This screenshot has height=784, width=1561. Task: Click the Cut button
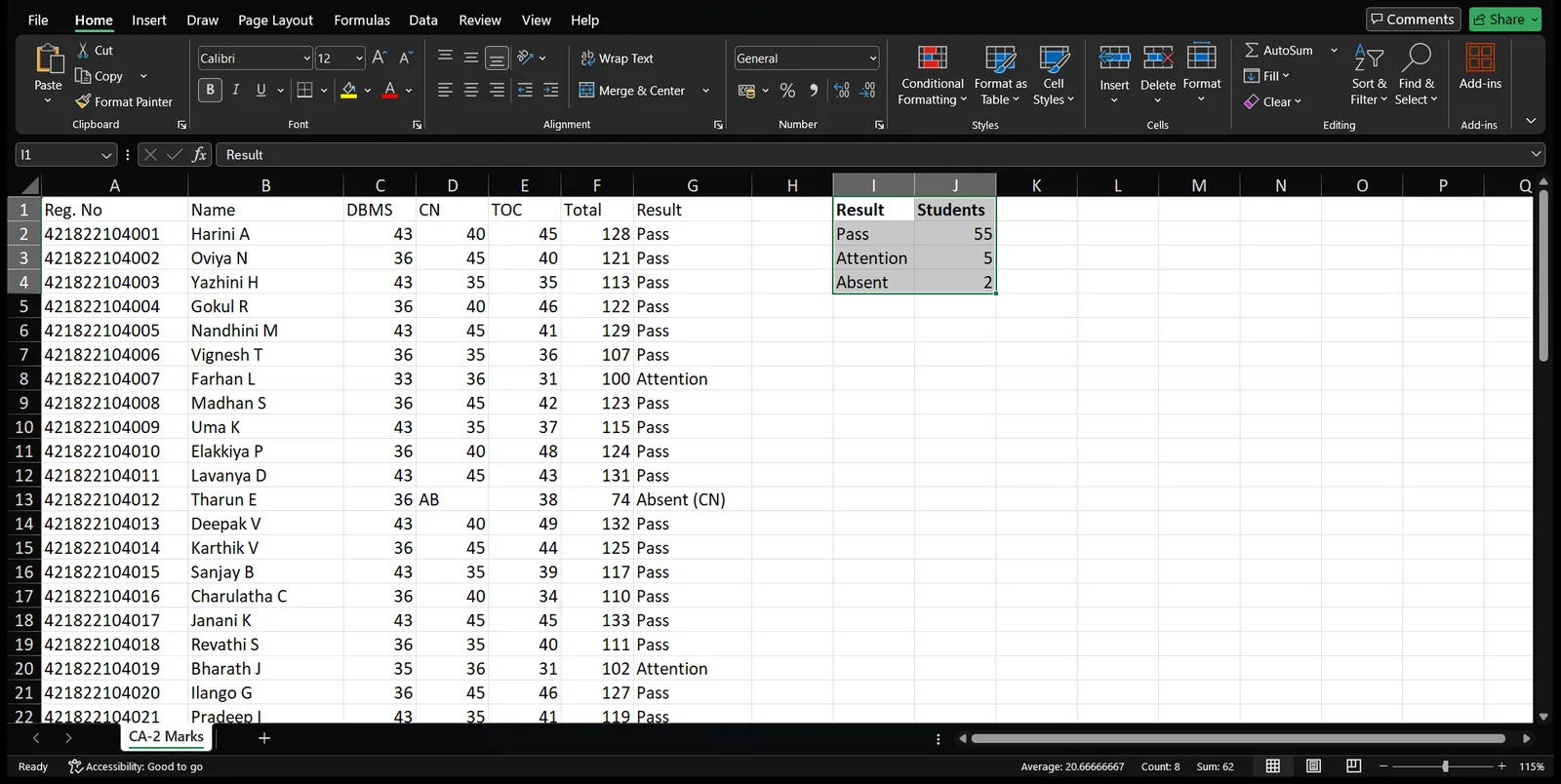coord(96,51)
